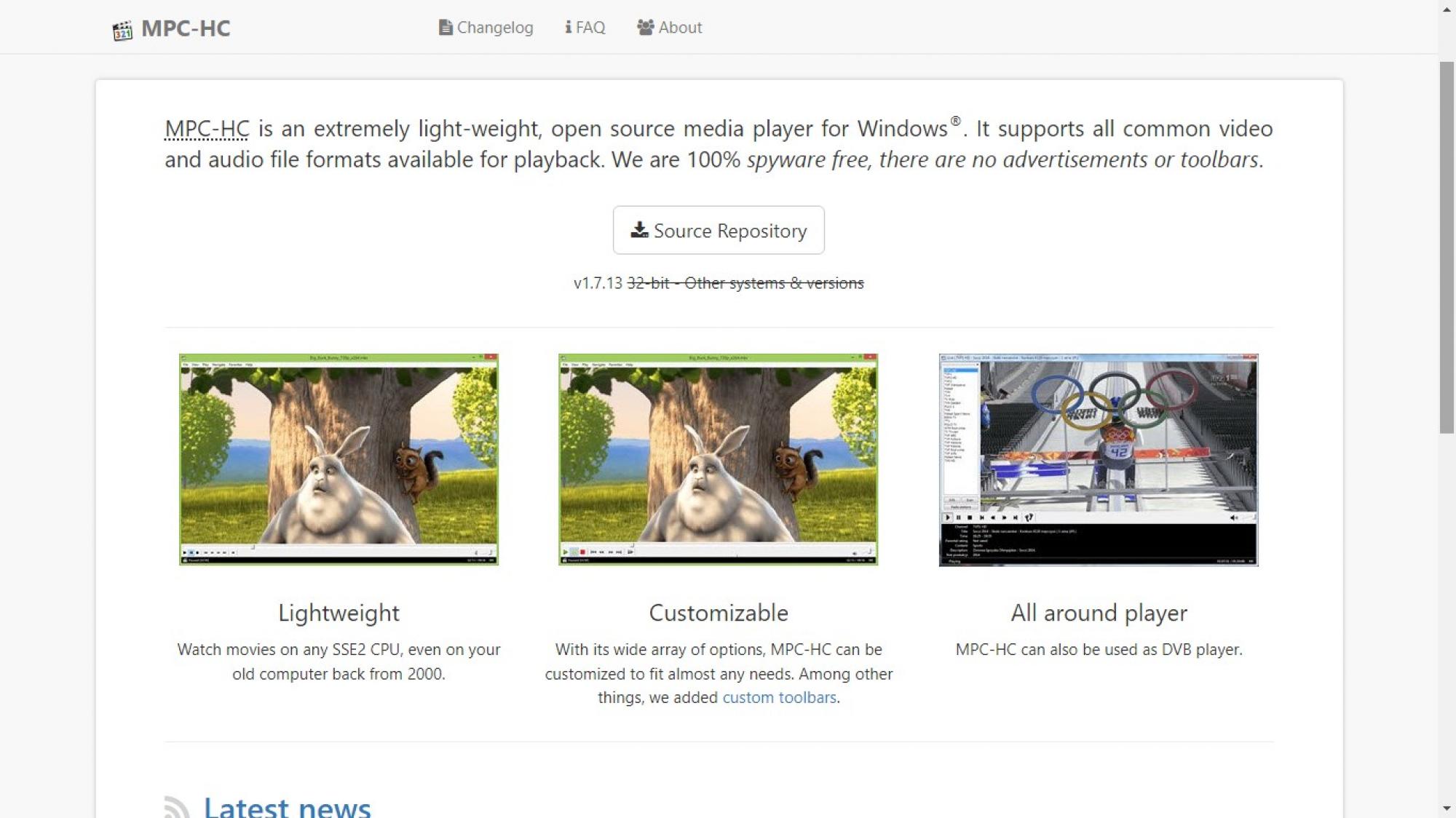Click the Changelog document icon
The image size is (1456, 818).
click(x=446, y=28)
